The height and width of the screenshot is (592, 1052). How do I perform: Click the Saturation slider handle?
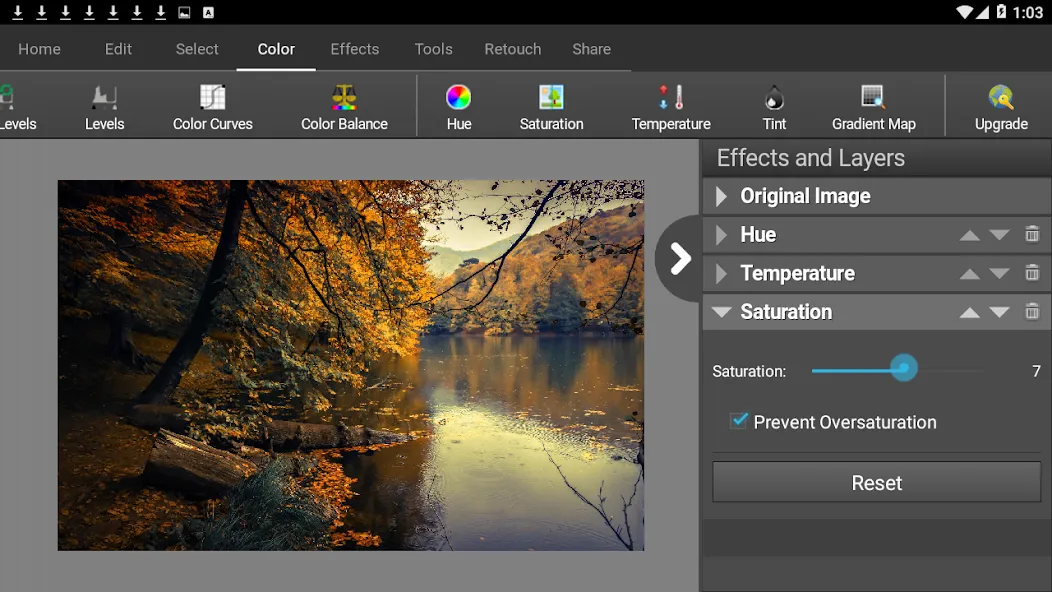click(x=904, y=368)
